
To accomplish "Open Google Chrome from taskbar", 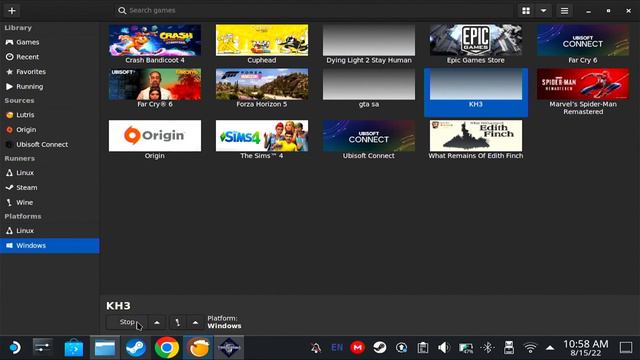I will point(167,348).
